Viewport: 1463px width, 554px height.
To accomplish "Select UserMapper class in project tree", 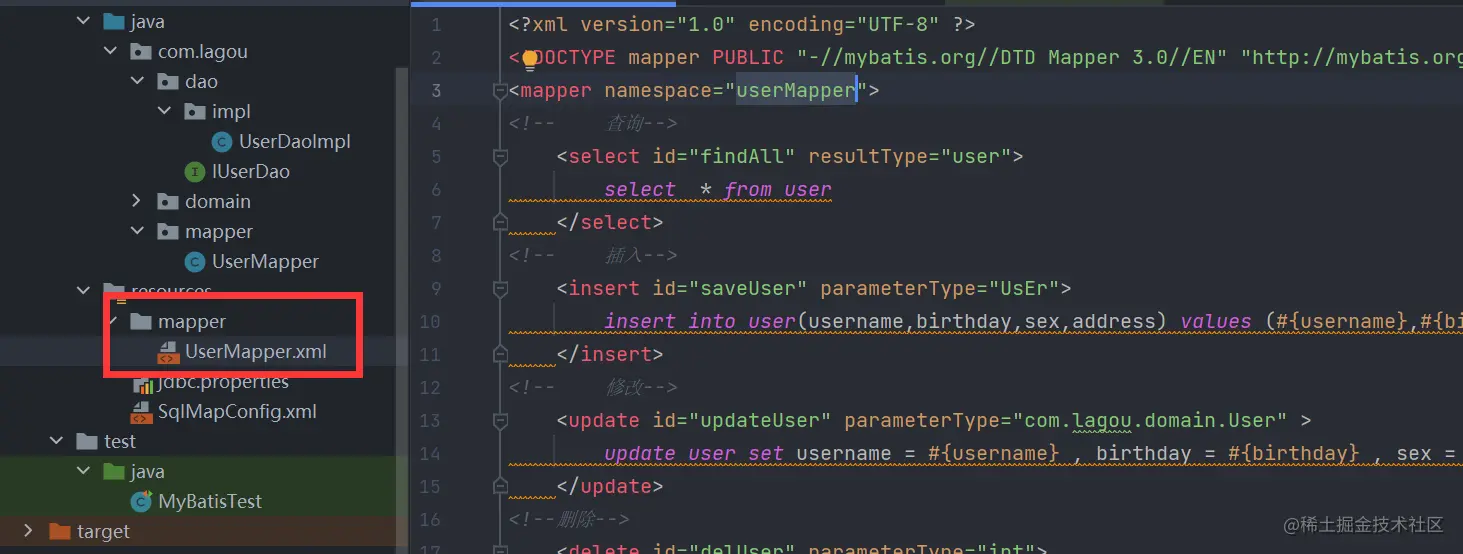I will pos(265,261).
